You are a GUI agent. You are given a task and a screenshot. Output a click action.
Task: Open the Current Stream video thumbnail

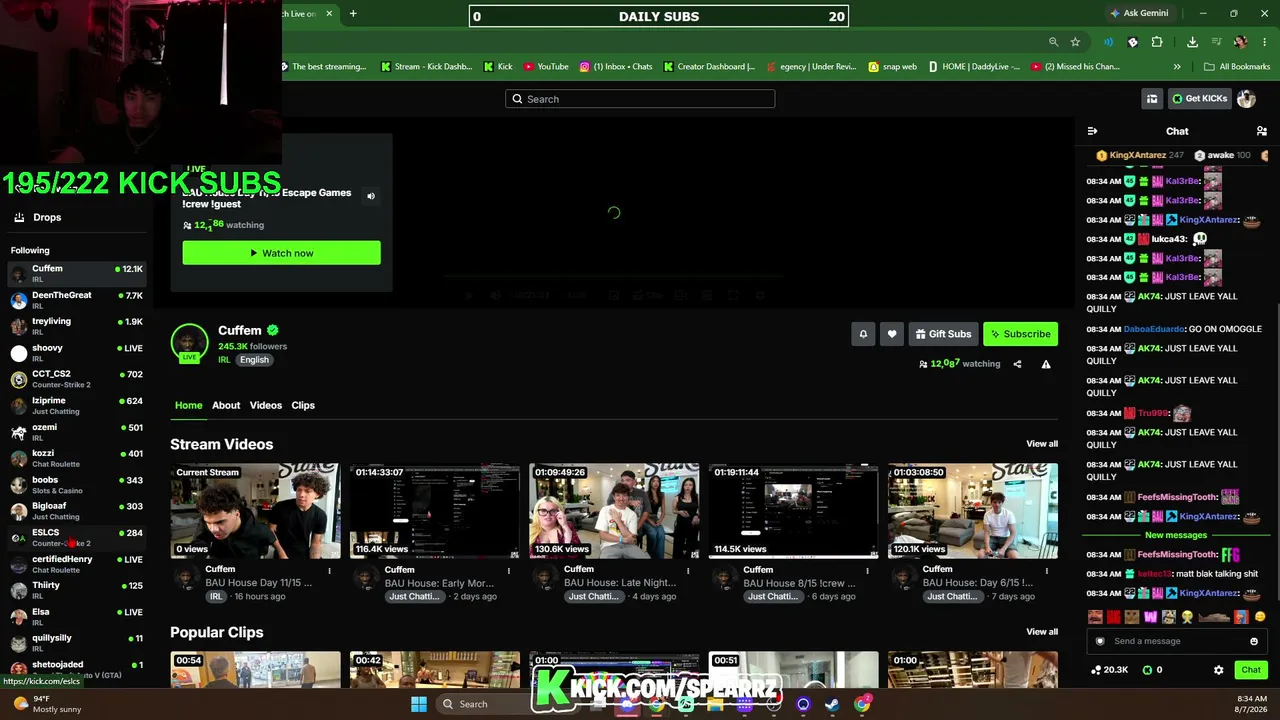(x=255, y=511)
